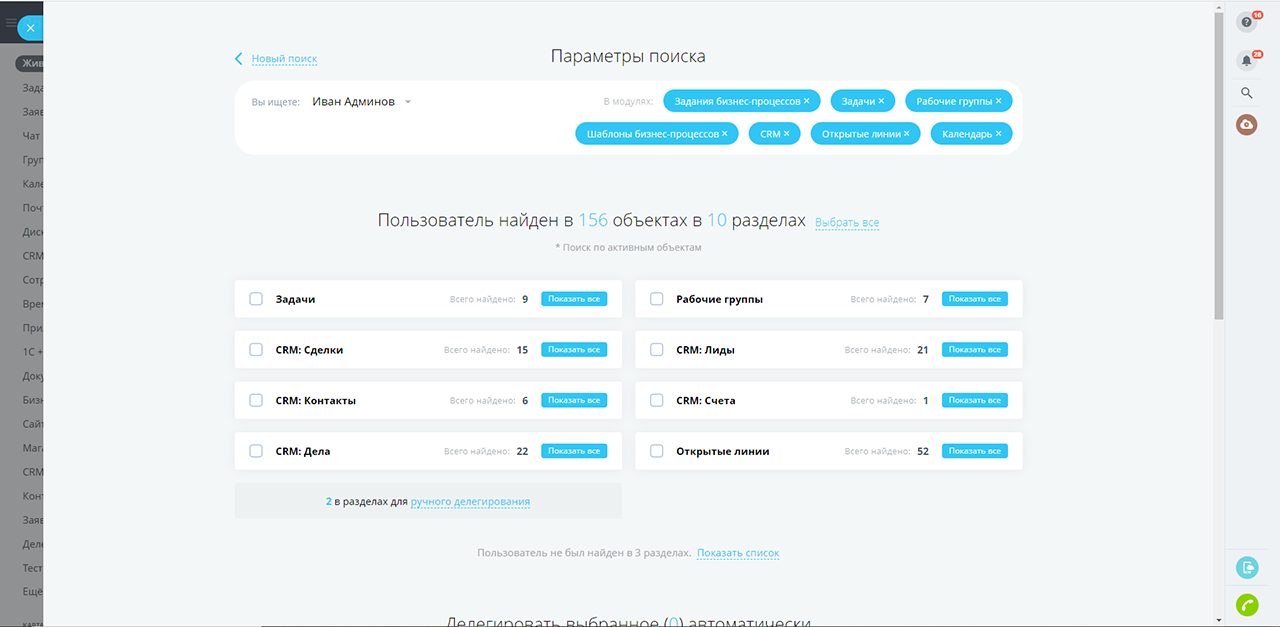Remove the Задачи module tag
1280x627 pixels.
pyautogui.click(x=881, y=101)
